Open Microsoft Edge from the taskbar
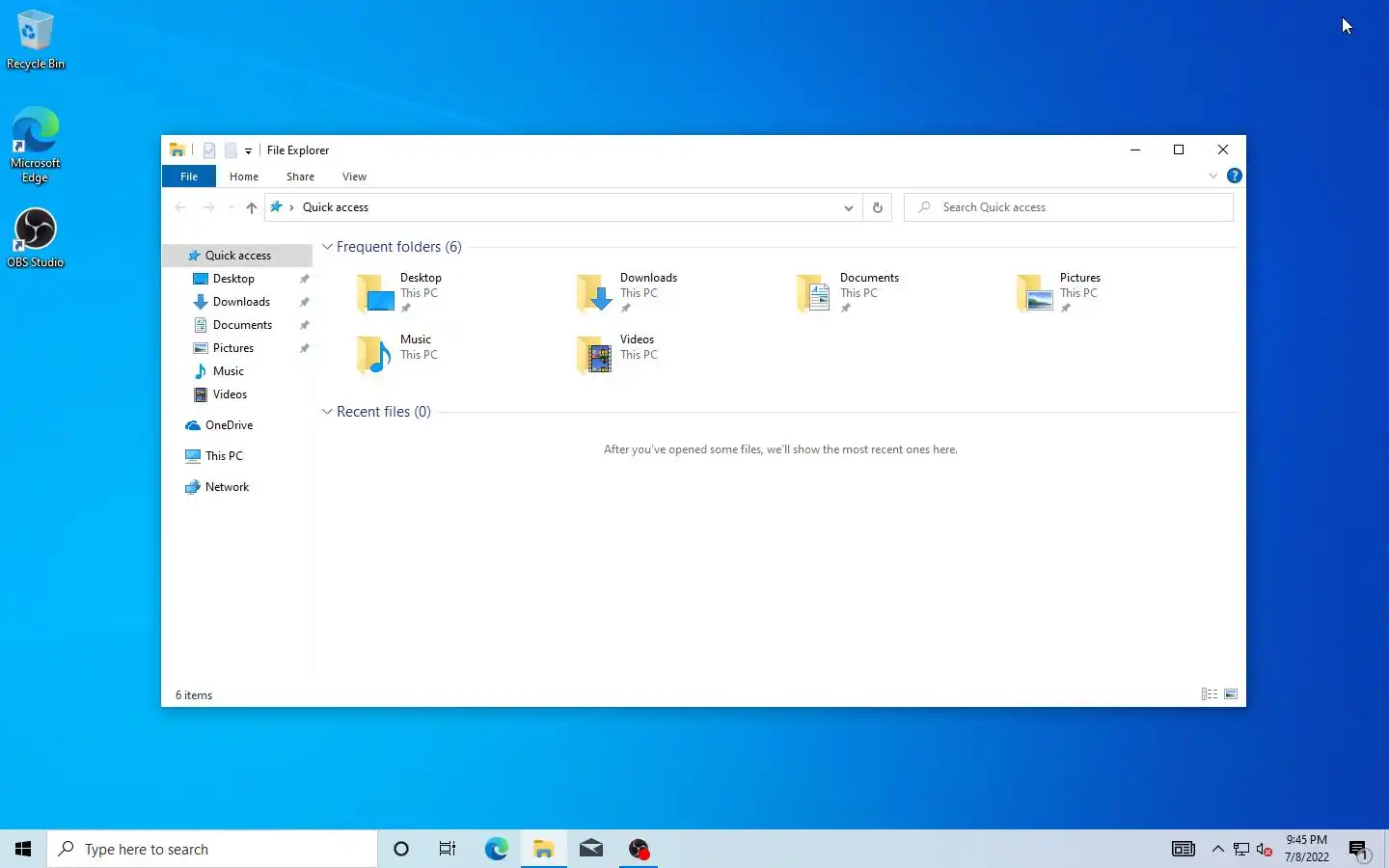Screen dimensions: 1389x868 [x=496, y=849]
